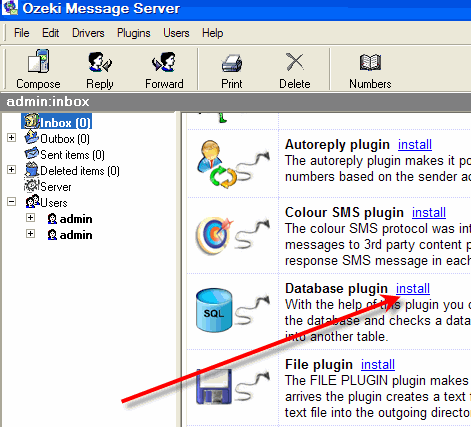Expand the Deleted items tree node
The width and height of the screenshot is (471, 427).
[12, 170]
